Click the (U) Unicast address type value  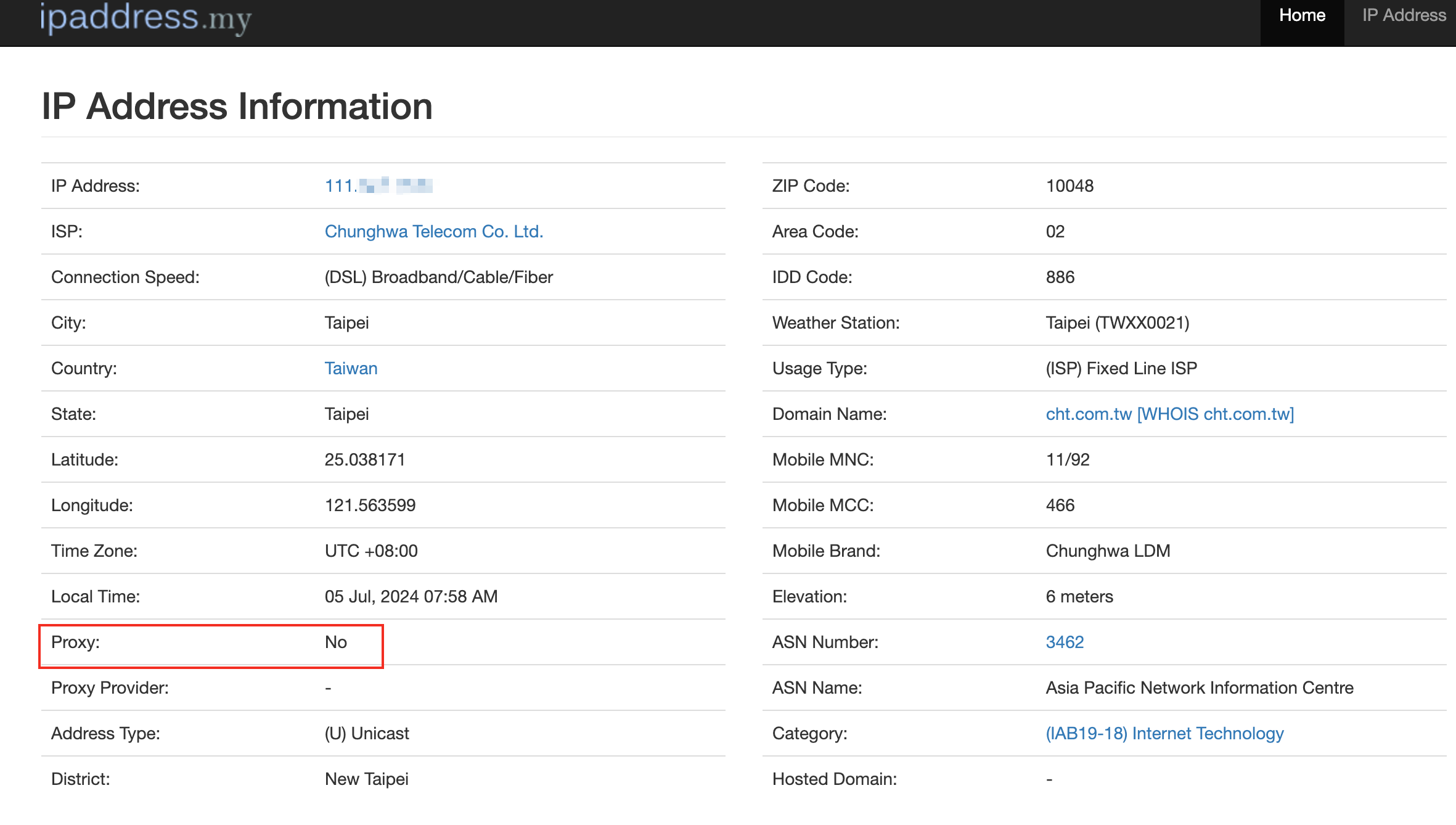click(x=366, y=733)
